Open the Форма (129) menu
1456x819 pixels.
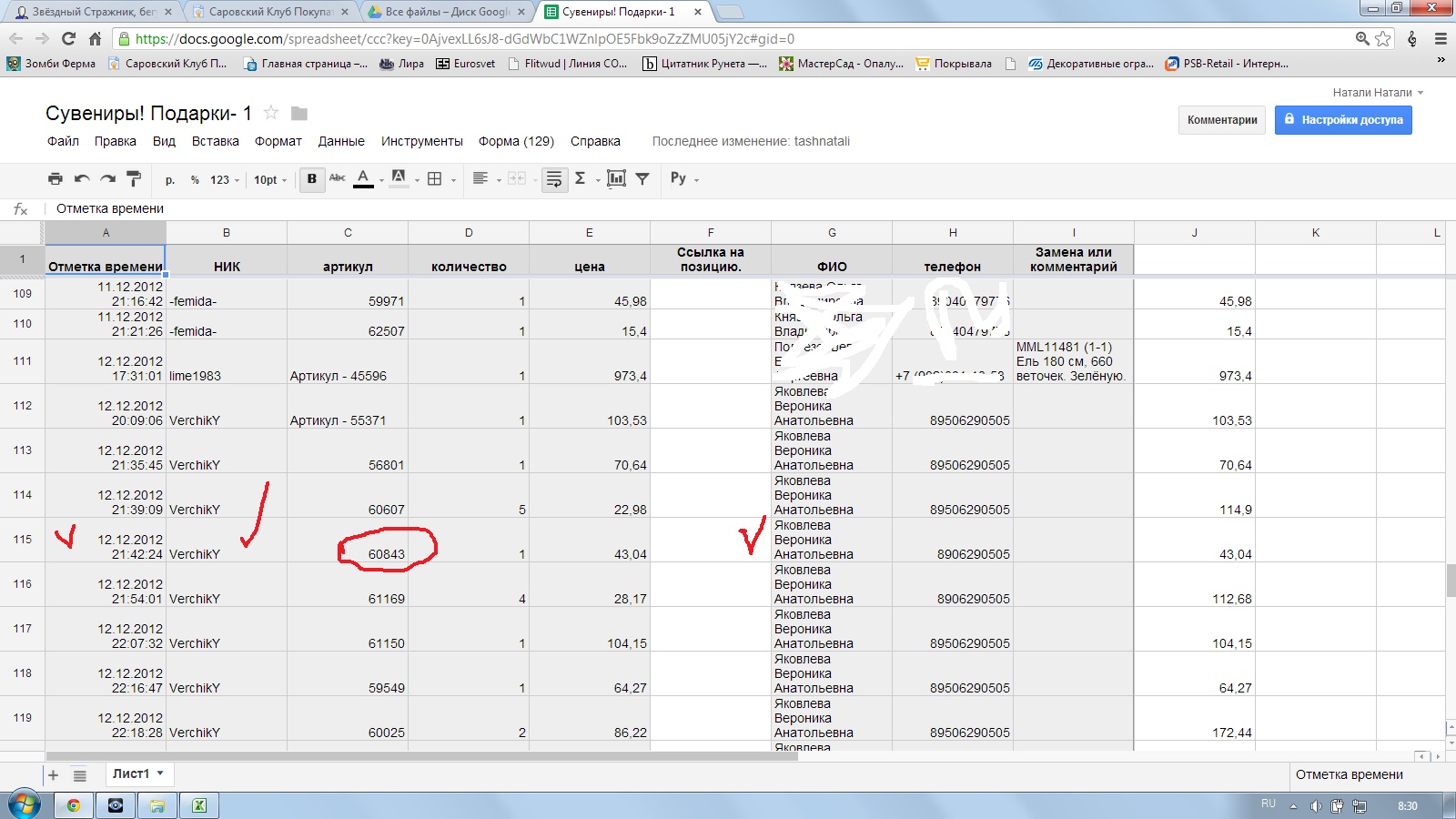[x=516, y=141]
